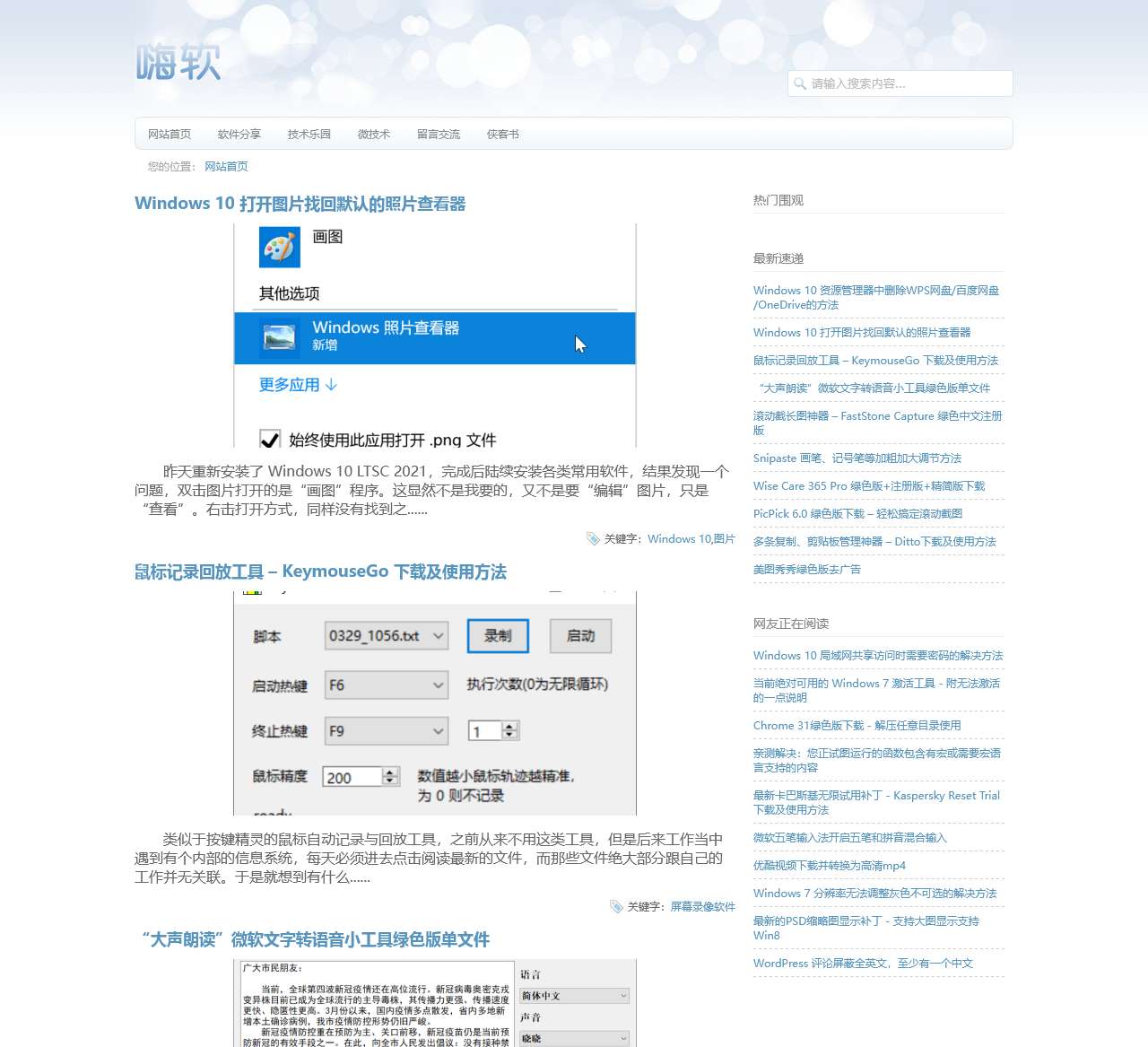Open the 优酷视频下载并转换为高清mp4 link

click(830, 865)
